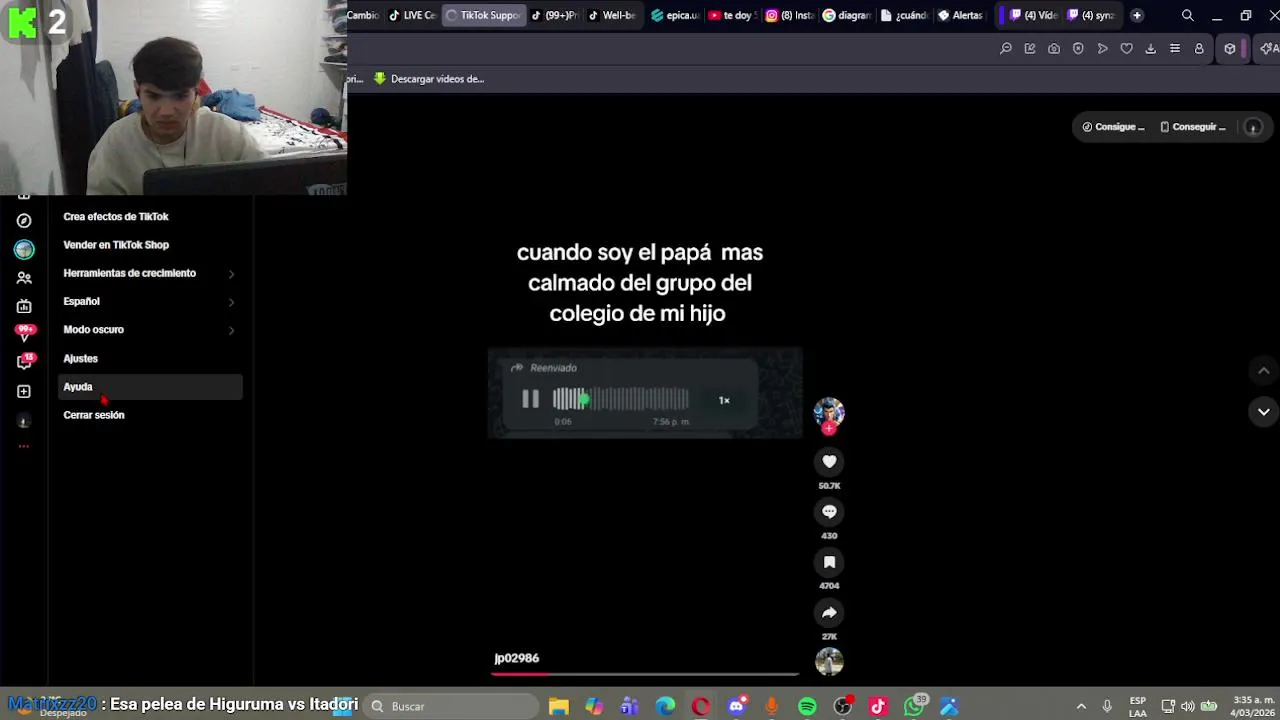Open the taskbar clock showing 3:35 a. m.
Image resolution: width=1280 pixels, height=720 pixels.
1254,706
